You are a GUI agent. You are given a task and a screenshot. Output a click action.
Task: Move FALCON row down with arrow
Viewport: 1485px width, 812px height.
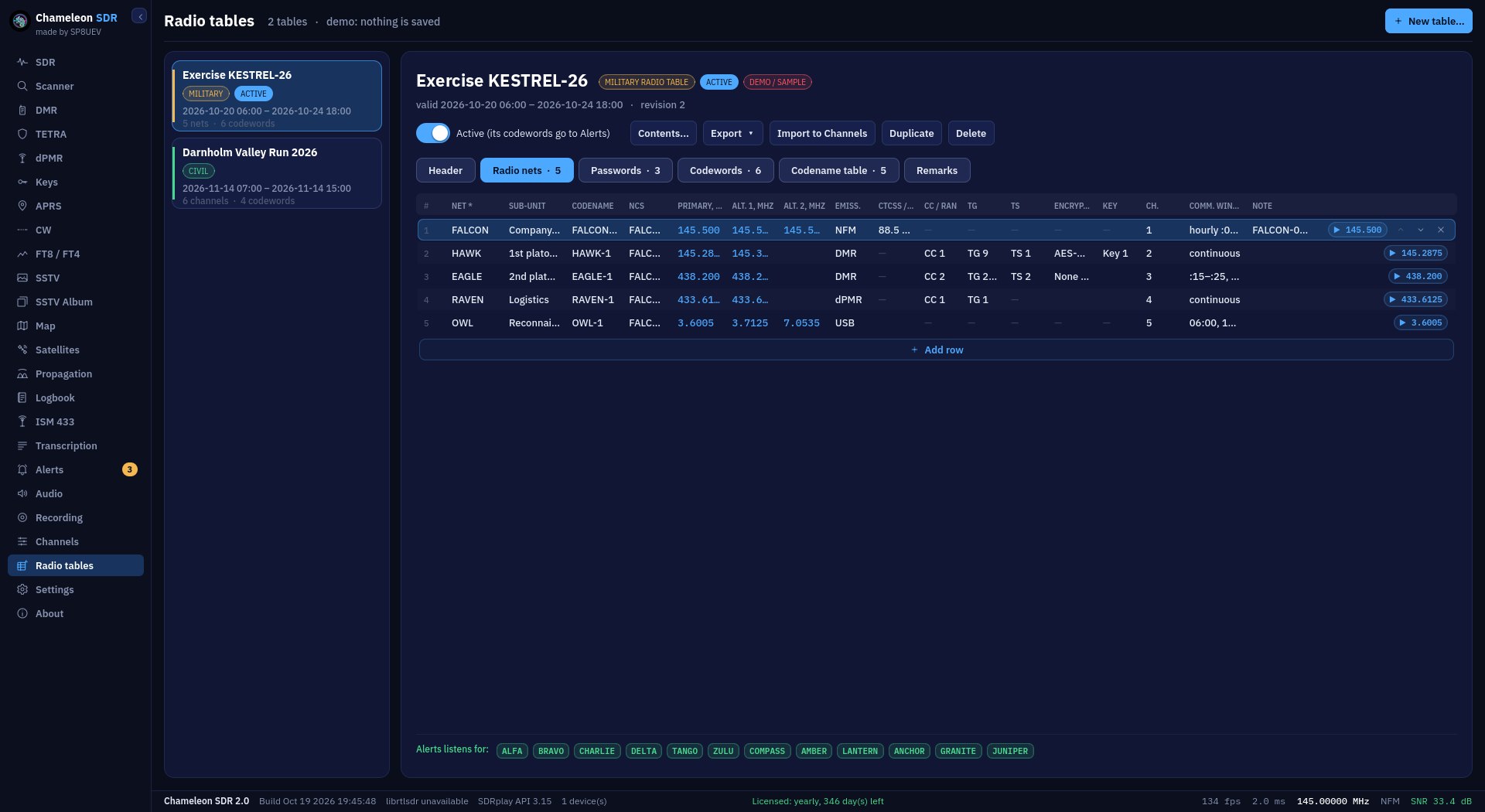click(x=1421, y=230)
